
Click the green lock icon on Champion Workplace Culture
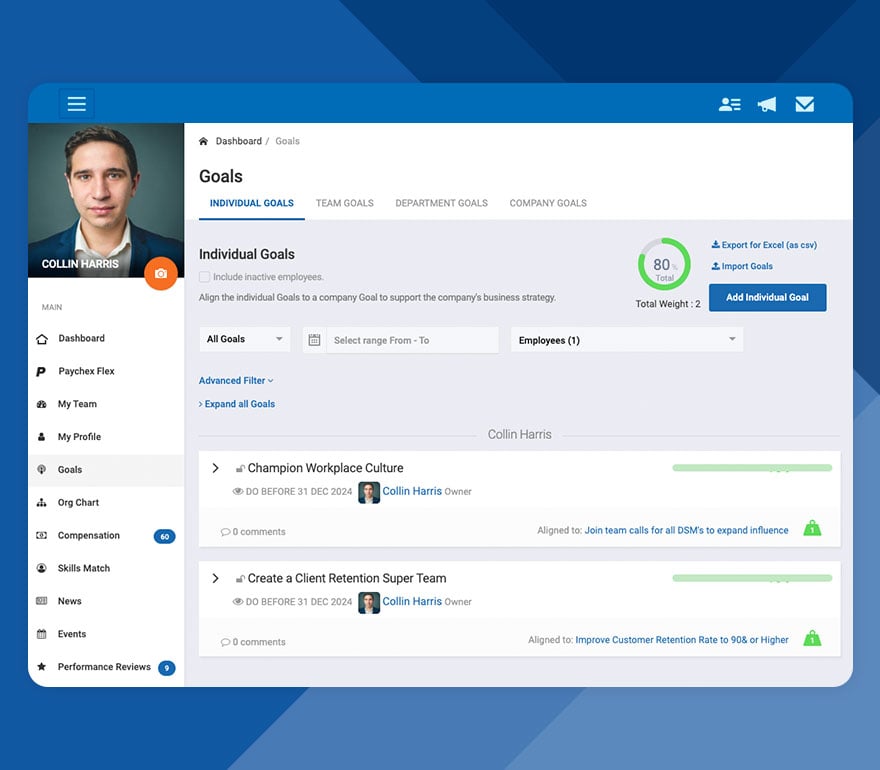tap(812, 527)
